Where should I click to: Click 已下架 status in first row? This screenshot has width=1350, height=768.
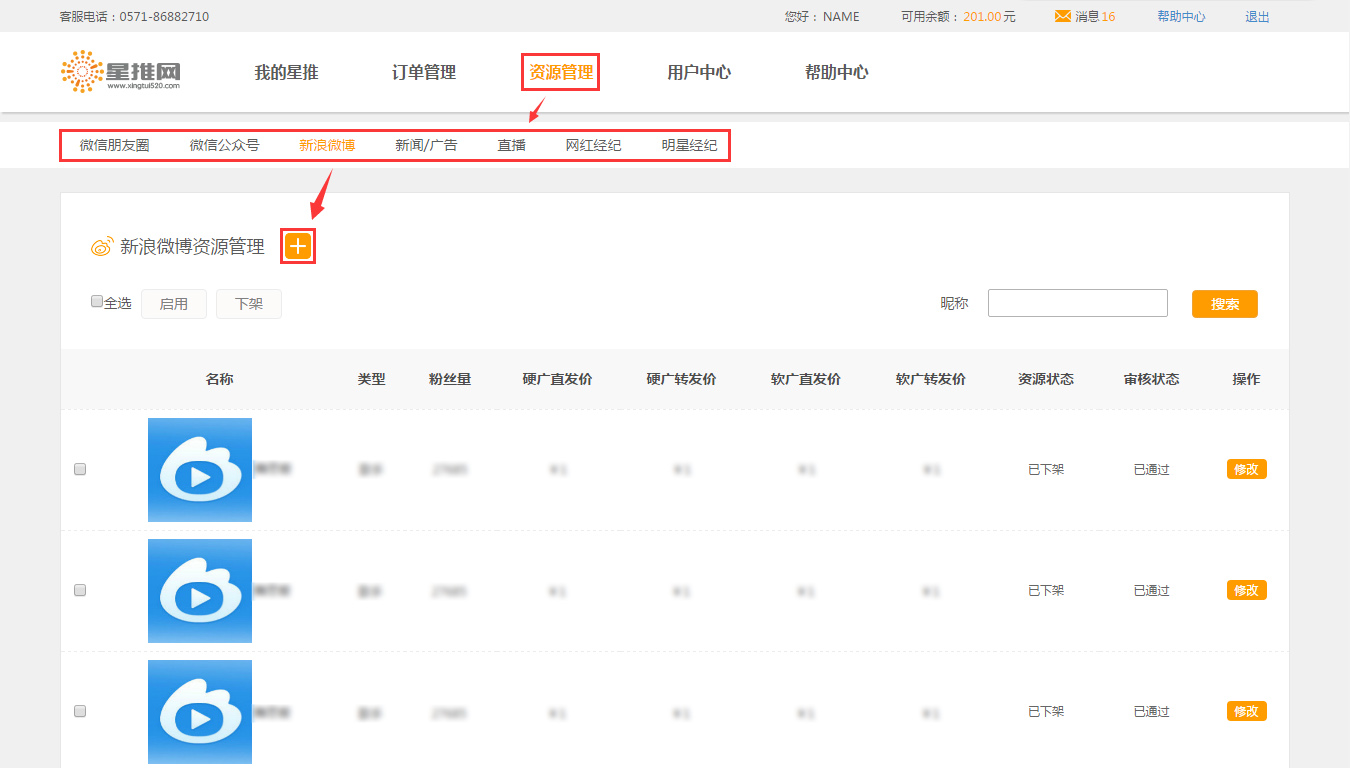1046,469
